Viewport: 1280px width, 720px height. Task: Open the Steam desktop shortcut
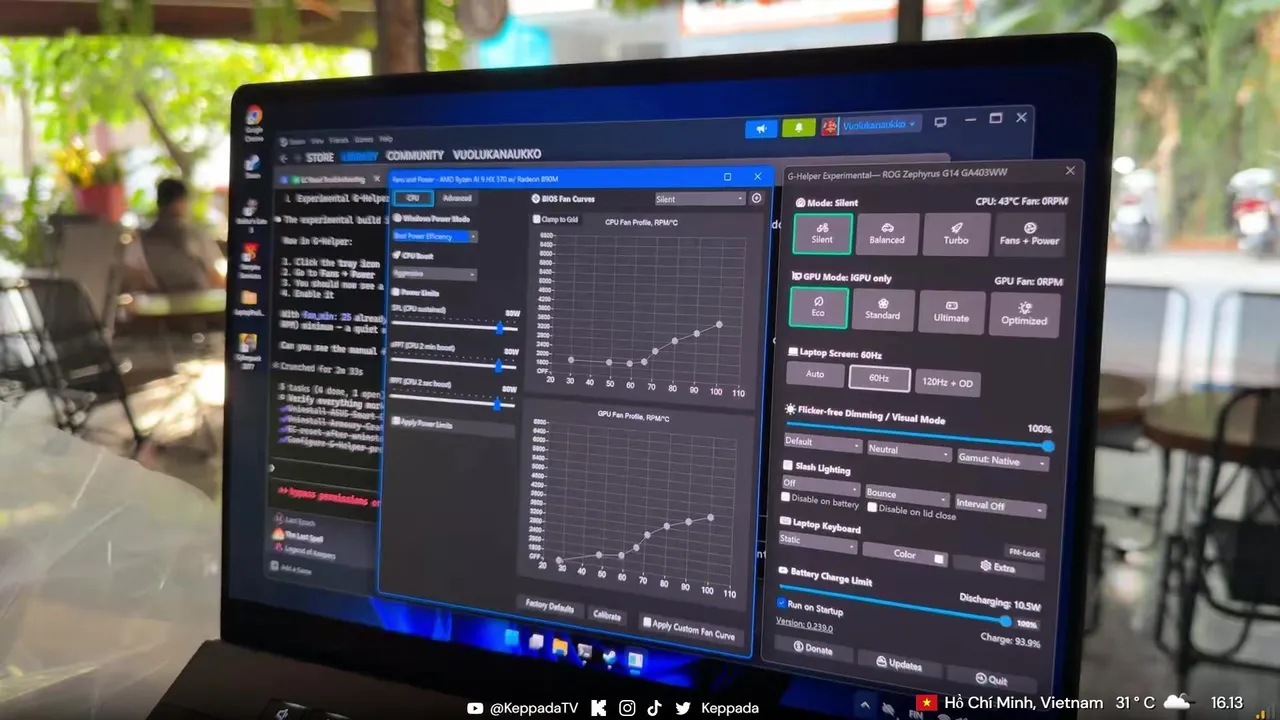click(252, 167)
